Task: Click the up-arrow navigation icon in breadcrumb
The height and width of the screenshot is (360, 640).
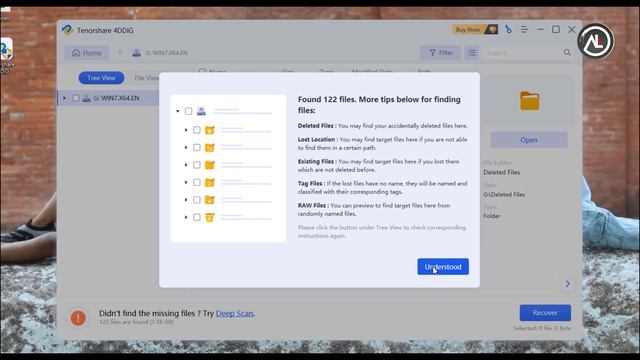Action: pyautogui.click(x=120, y=53)
